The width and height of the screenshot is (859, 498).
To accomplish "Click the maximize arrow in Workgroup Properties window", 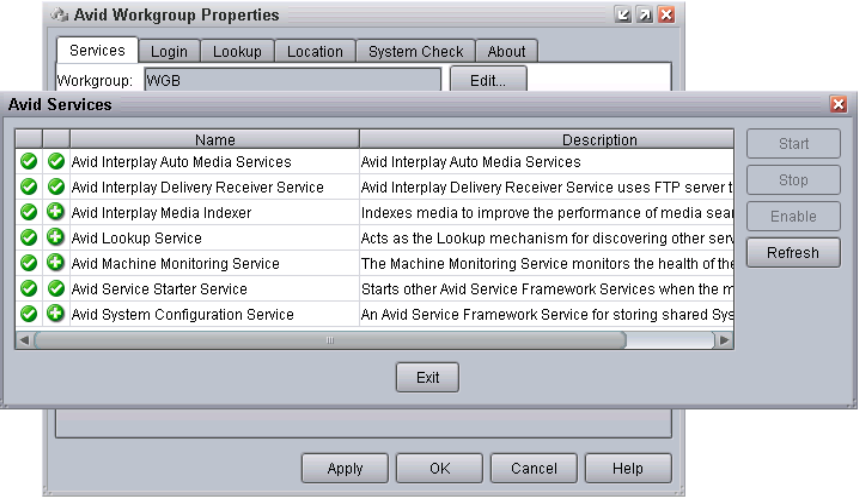I will [645, 15].
